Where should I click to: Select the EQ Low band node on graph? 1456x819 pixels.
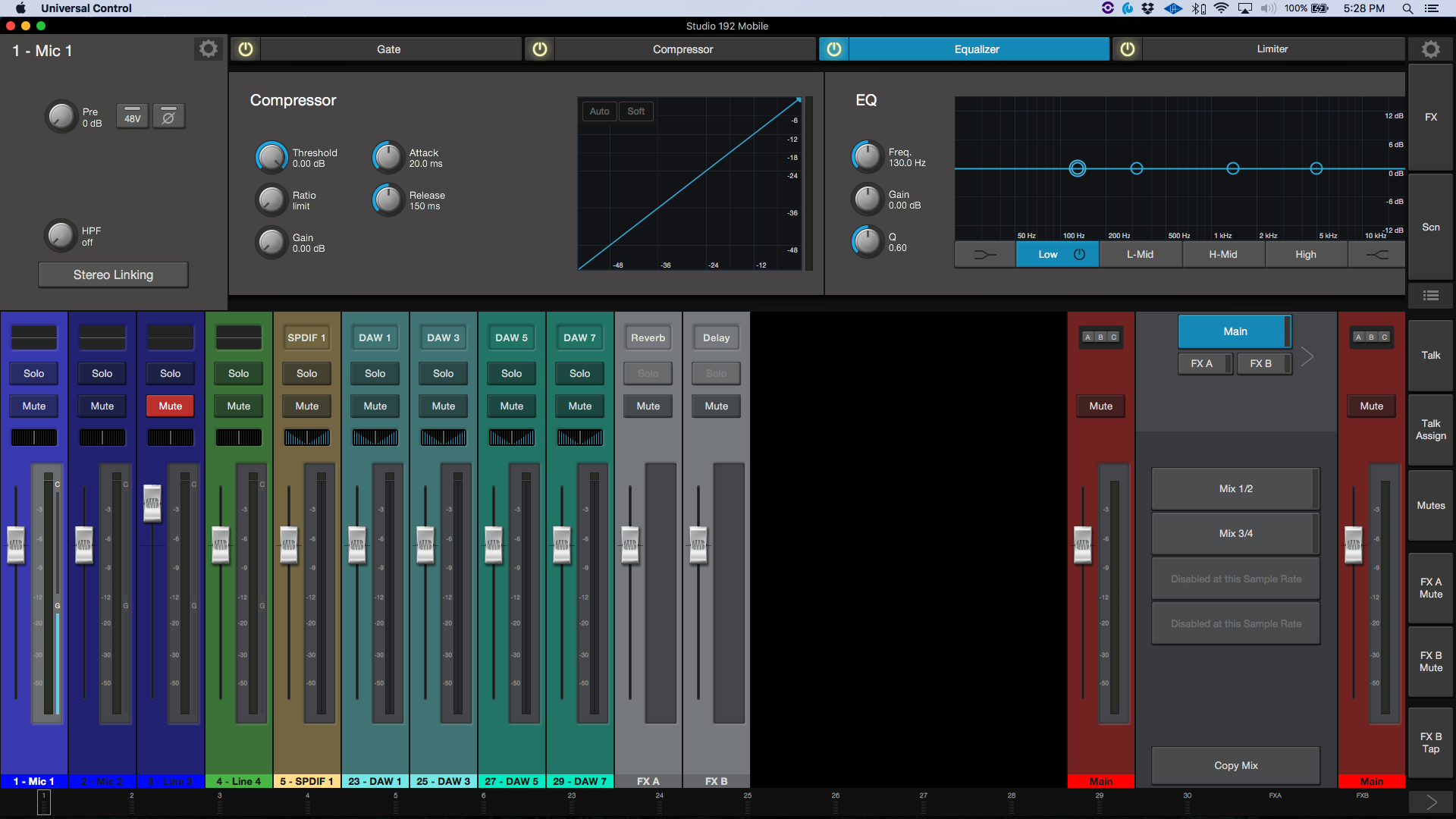(x=1078, y=168)
